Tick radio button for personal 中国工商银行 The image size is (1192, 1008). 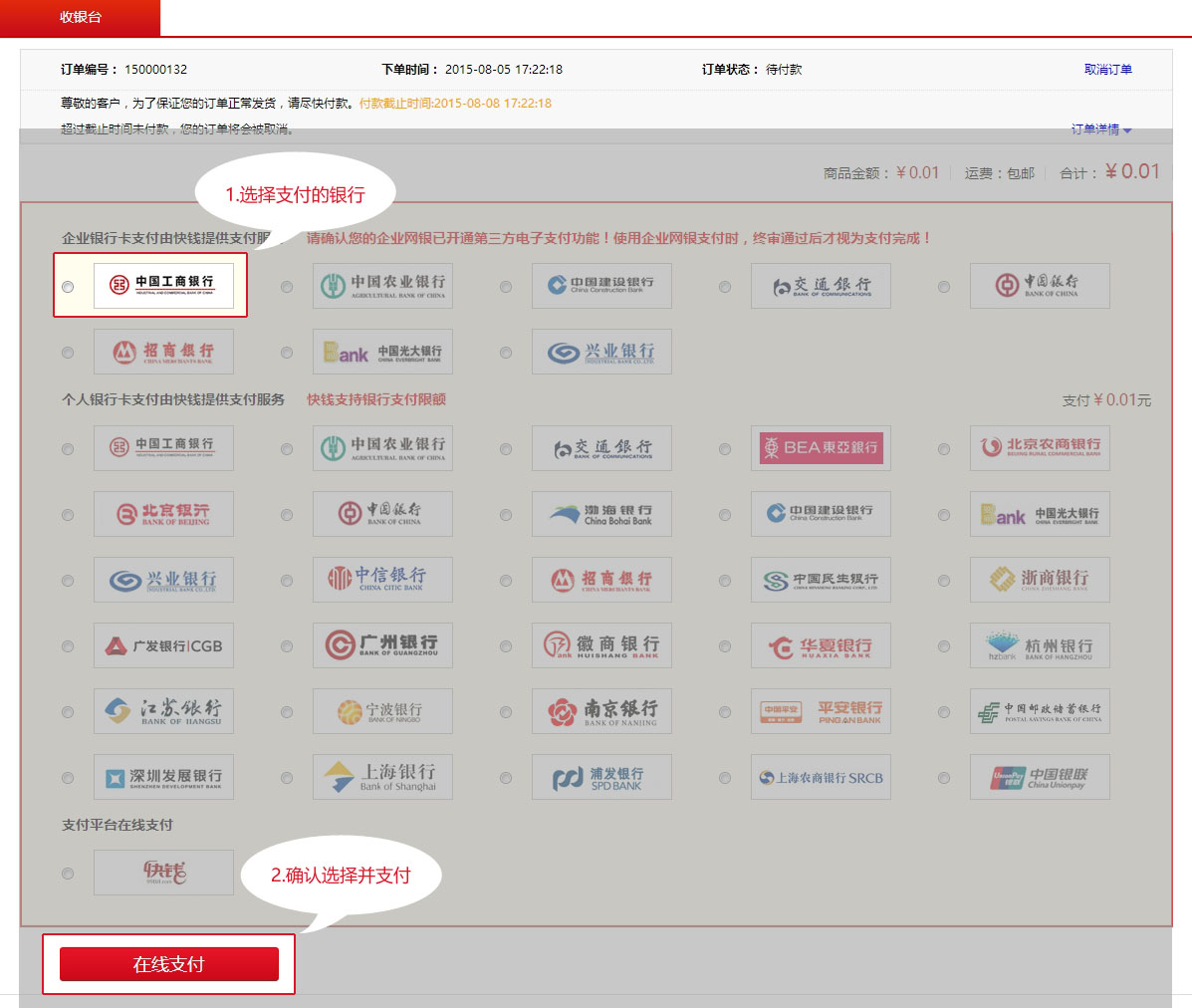(x=68, y=449)
